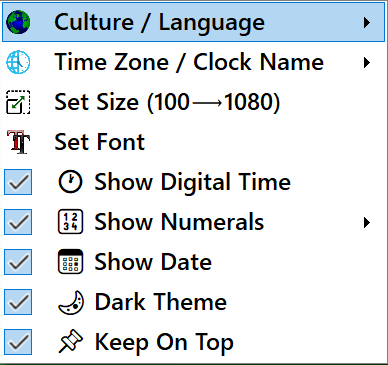Uncheck the Show Numerals checkbox

(x=18, y=222)
